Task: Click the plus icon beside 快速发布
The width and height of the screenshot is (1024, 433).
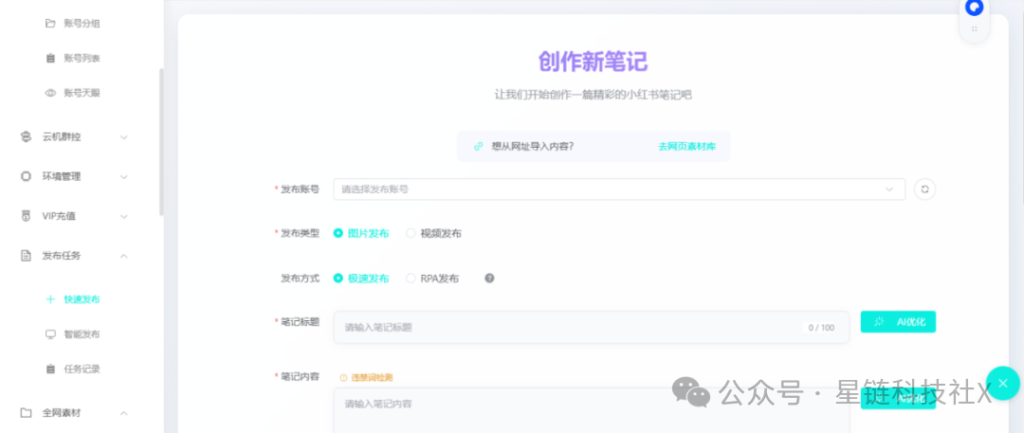Action: [50, 299]
